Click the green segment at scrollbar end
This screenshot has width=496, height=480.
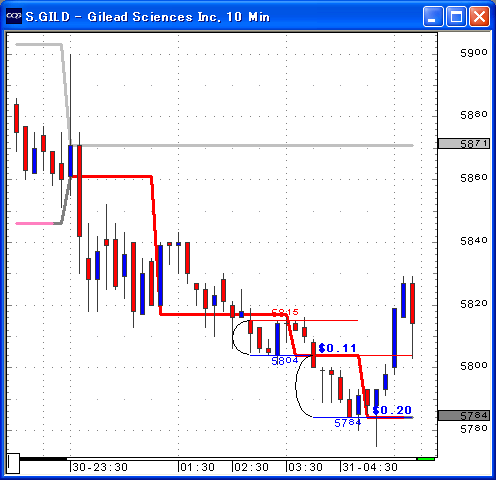(426, 459)
